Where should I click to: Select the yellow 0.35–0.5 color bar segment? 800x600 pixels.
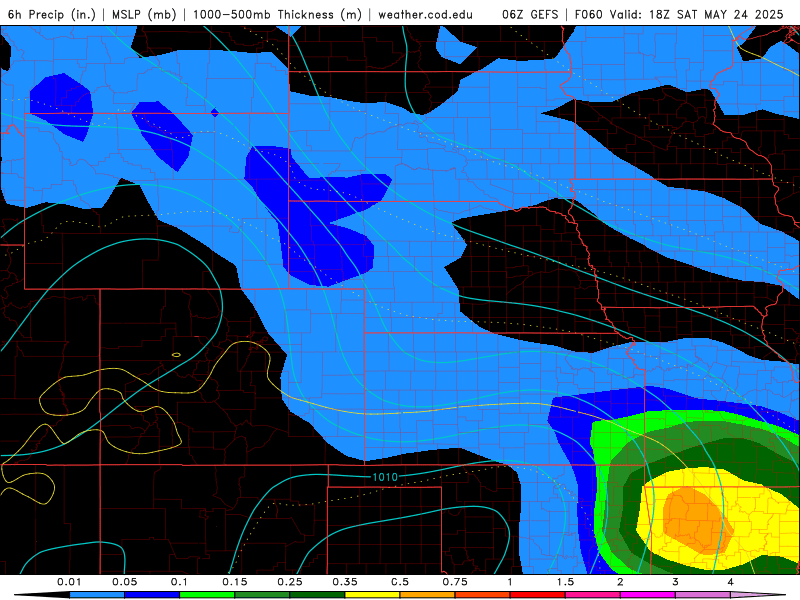point(372,595)
